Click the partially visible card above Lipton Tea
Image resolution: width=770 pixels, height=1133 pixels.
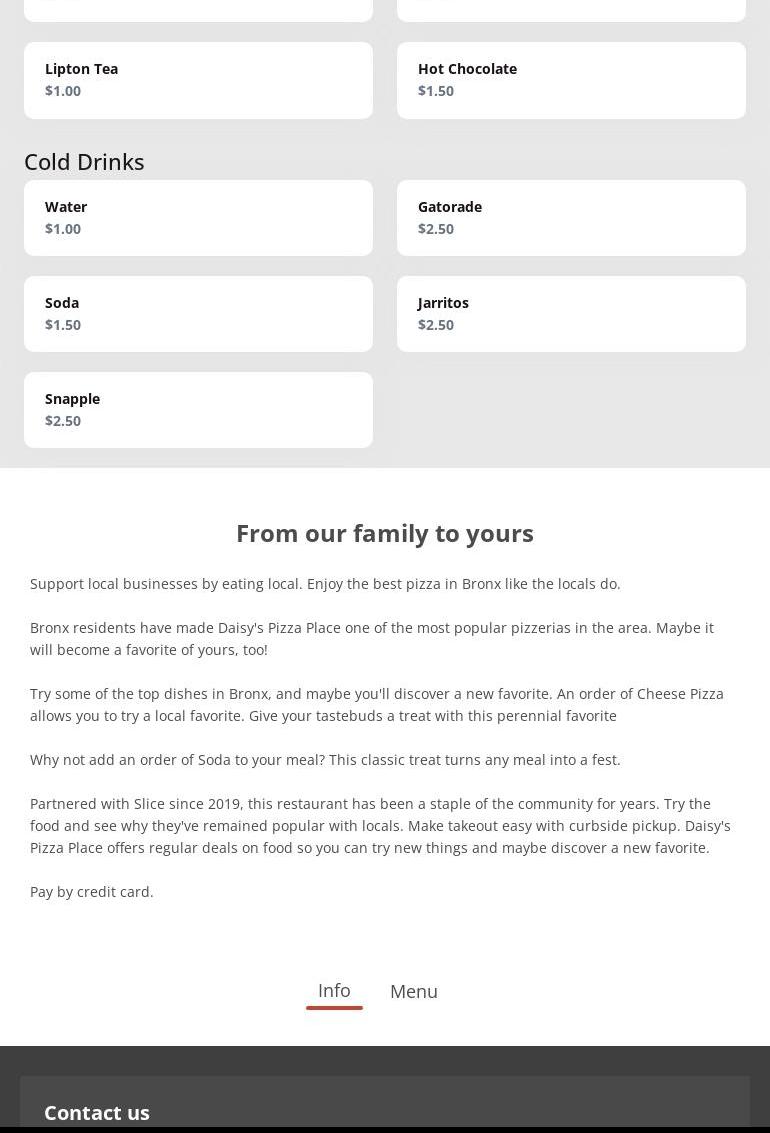coord(198,9)
